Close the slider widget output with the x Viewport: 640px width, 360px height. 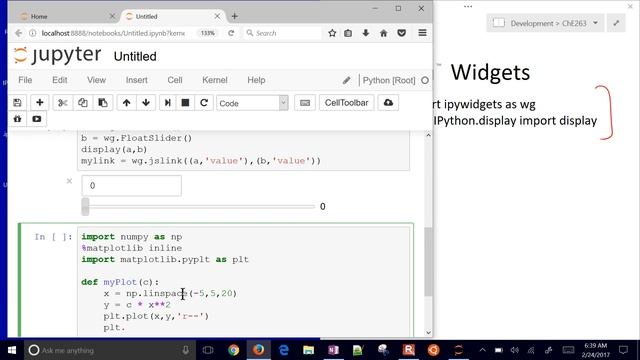[69, 181]
